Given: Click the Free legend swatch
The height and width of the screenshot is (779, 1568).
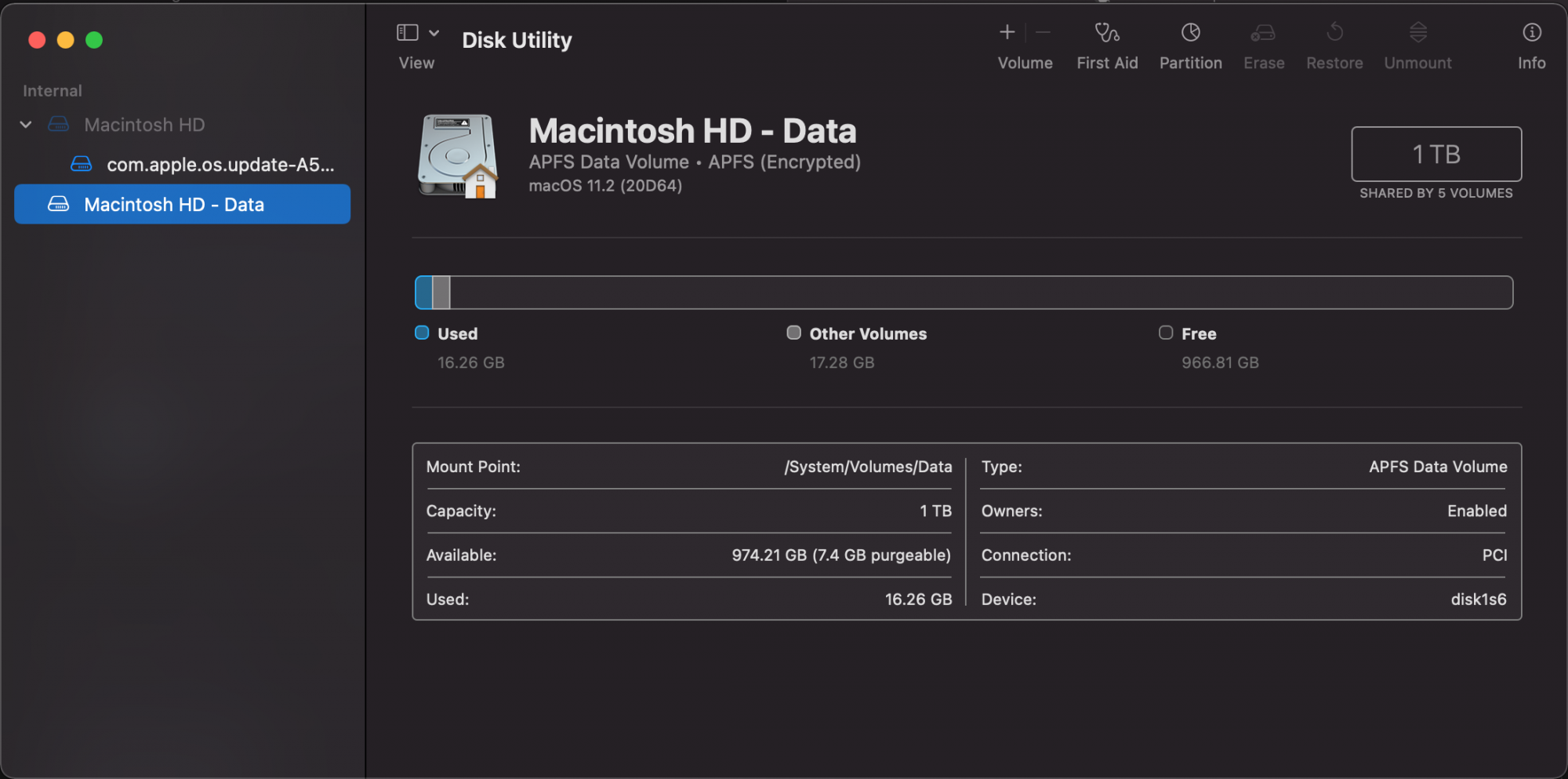Looking at the screenshot, I should pos(1166,333).
